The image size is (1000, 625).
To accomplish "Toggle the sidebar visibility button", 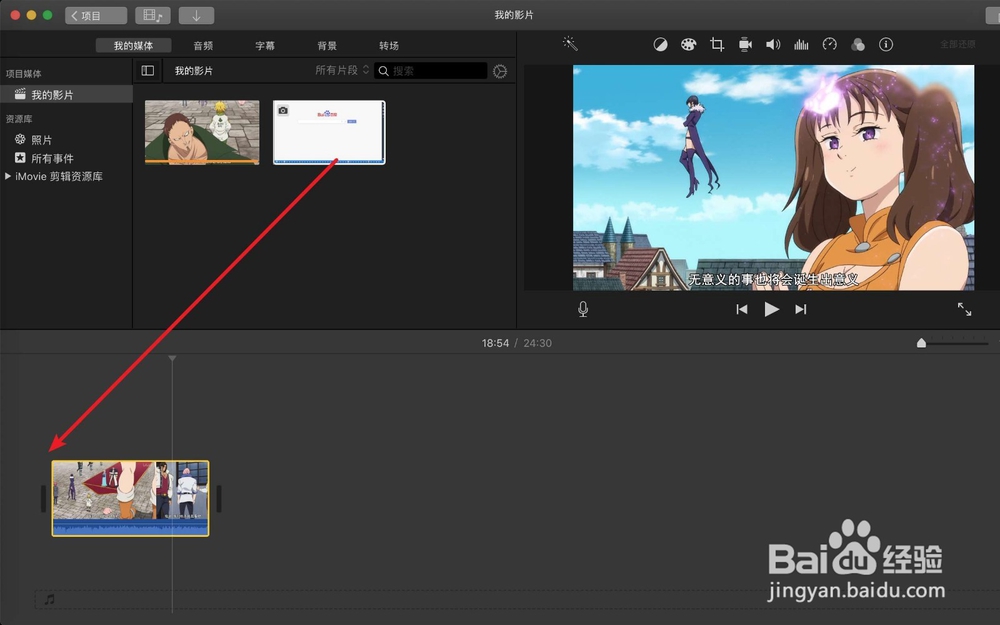I will (147, 71).
